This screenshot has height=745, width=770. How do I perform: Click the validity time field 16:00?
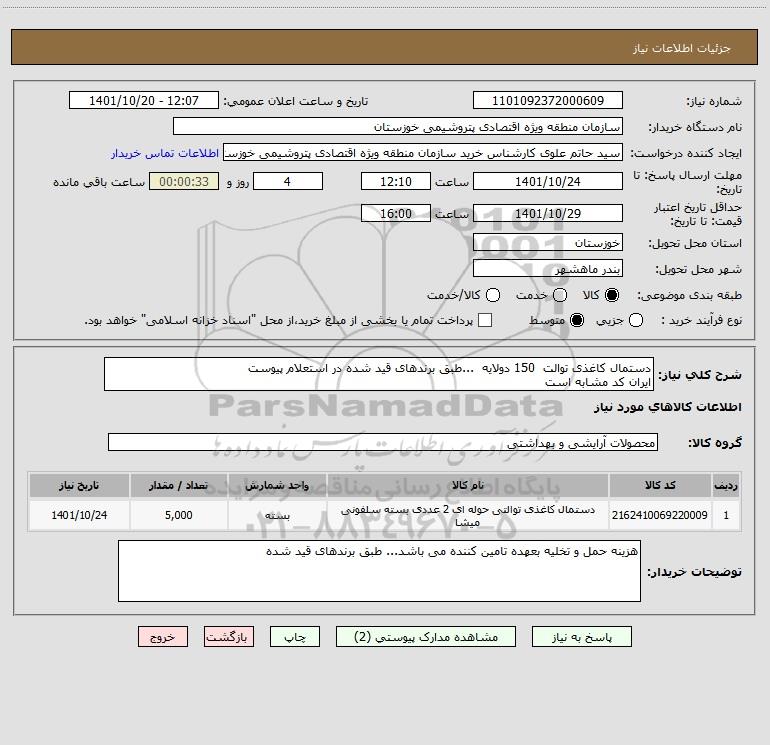pos(396,213)
